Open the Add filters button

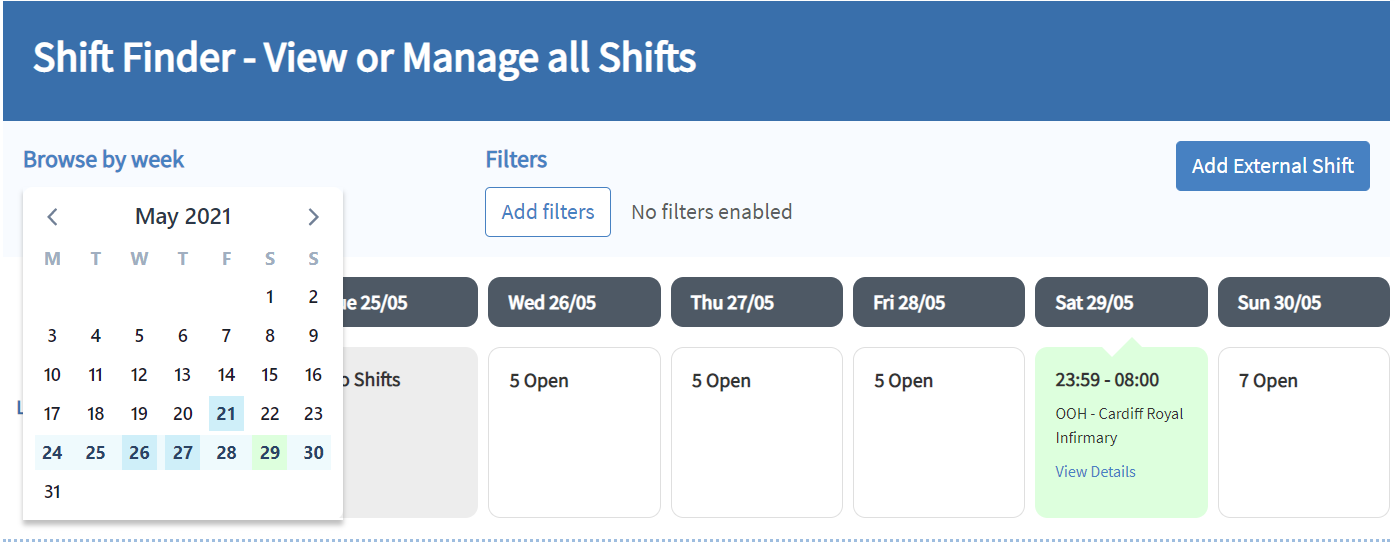point(547,212)
